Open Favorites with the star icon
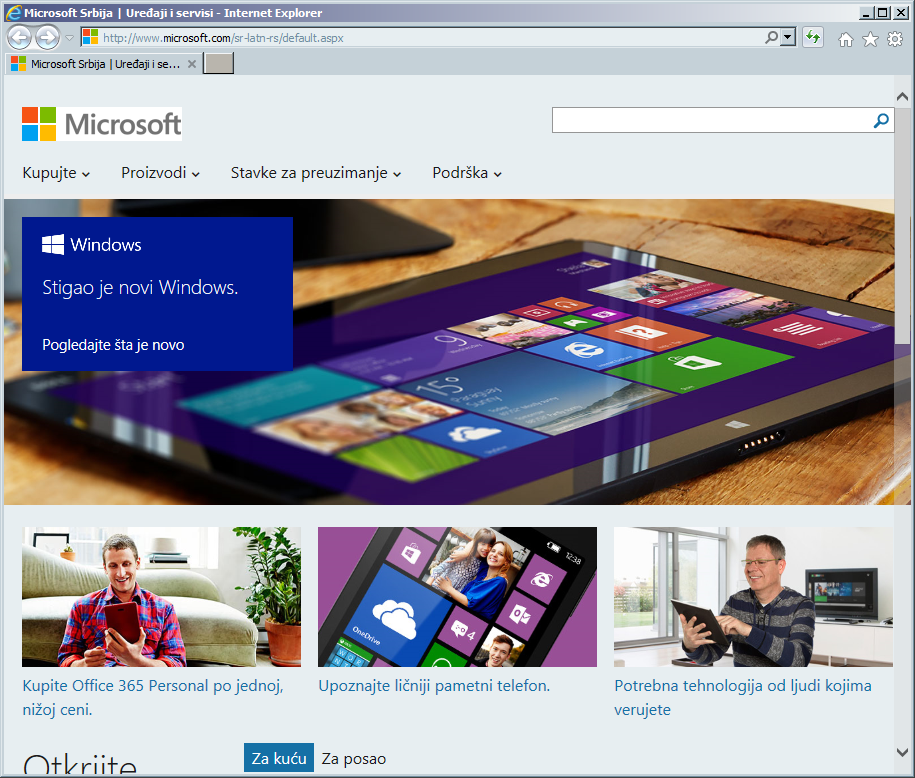The width and height of the screenshot is (915, 778). [870, 39]
